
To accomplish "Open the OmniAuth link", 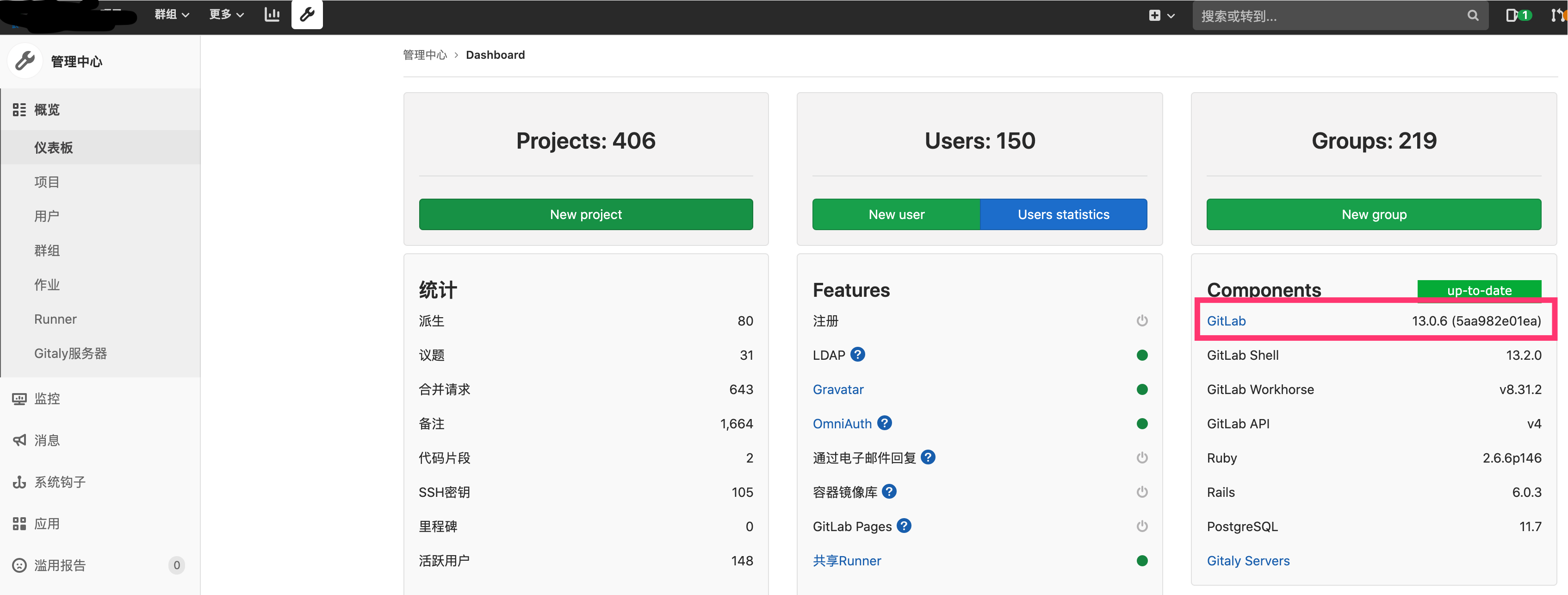I will pyautogui.click(x=842, y=424).
